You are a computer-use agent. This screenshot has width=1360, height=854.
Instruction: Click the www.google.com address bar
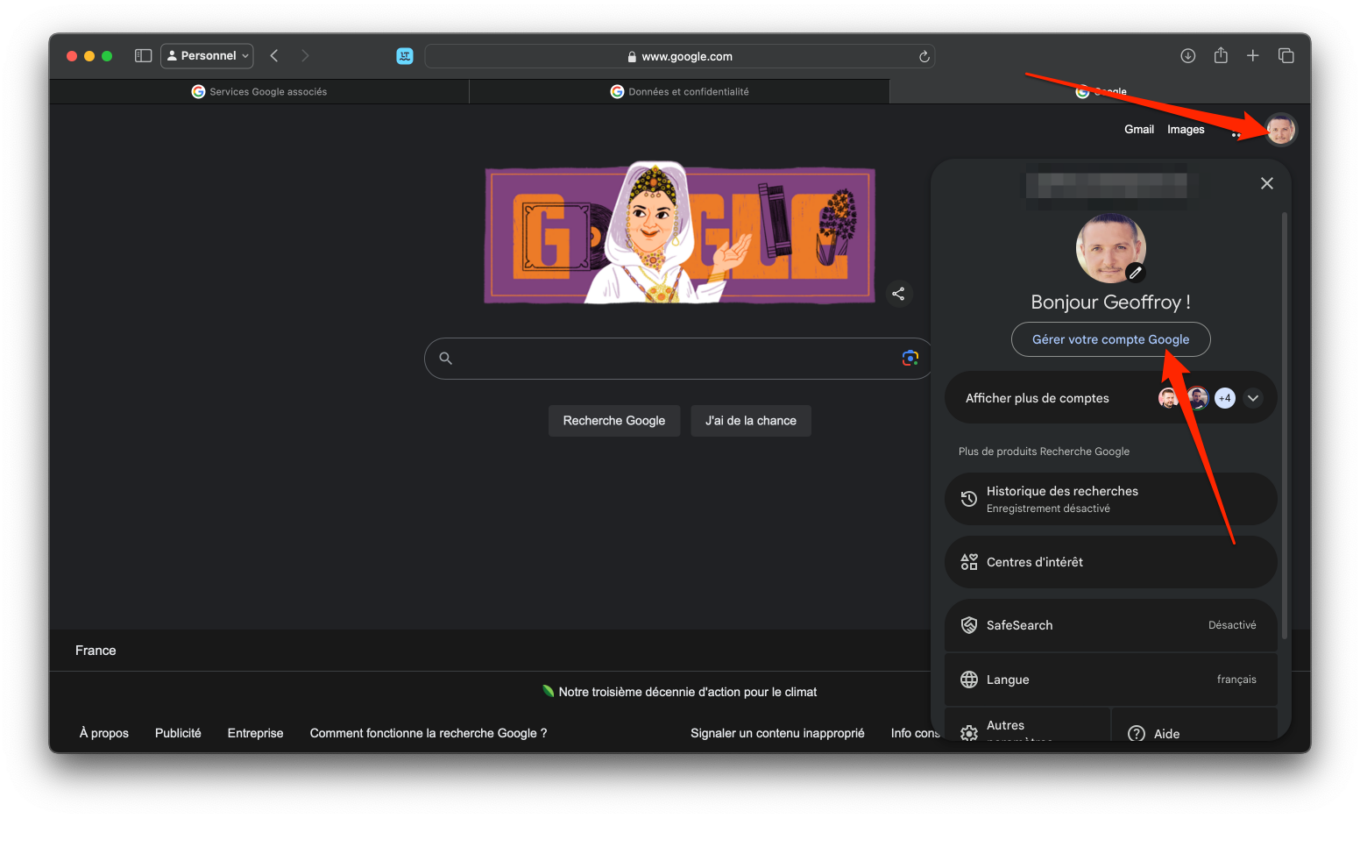tap(680, 57)
